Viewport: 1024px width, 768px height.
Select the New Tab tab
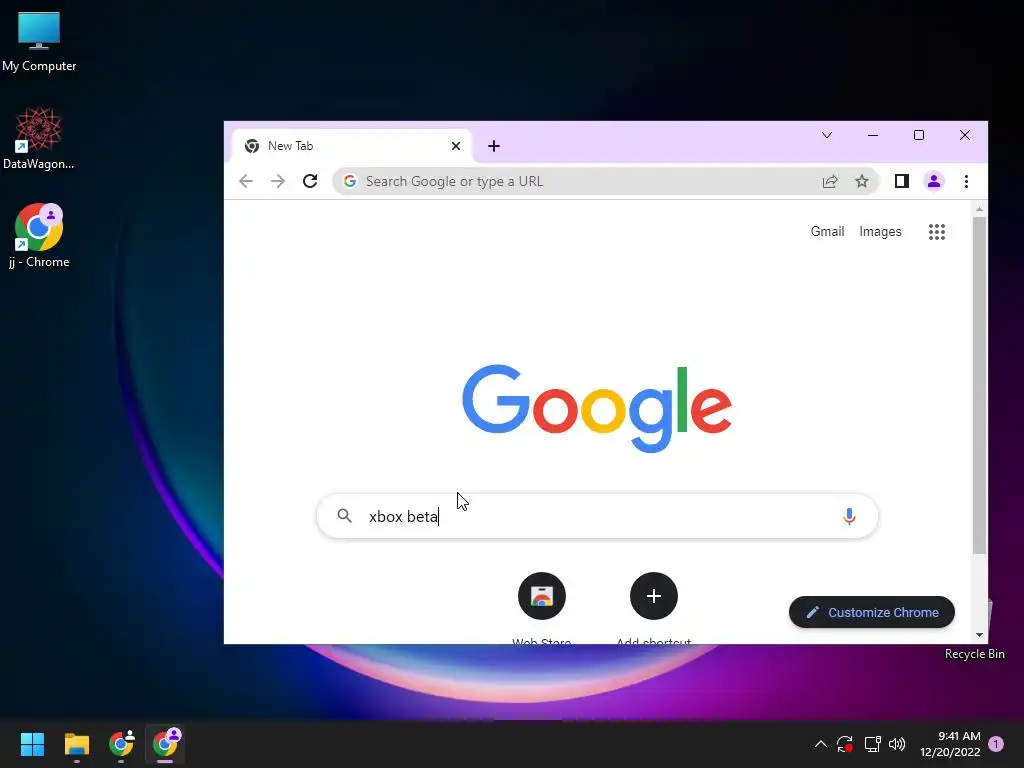pos(353,146)
